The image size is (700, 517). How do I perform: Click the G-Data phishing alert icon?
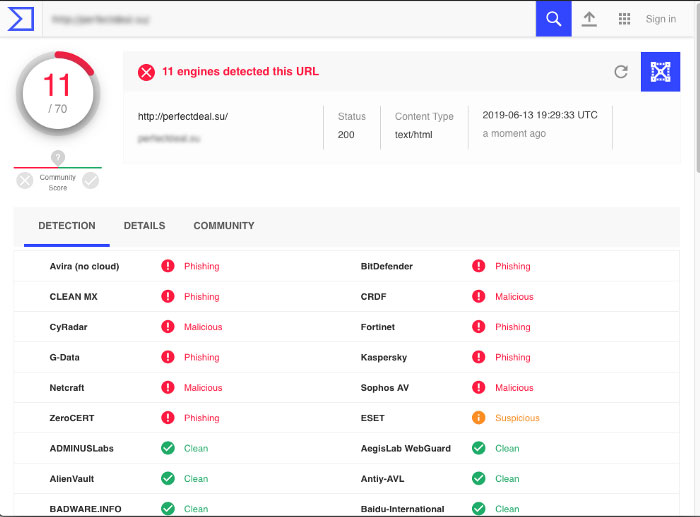pyautogui.click(x=168, y=357)
